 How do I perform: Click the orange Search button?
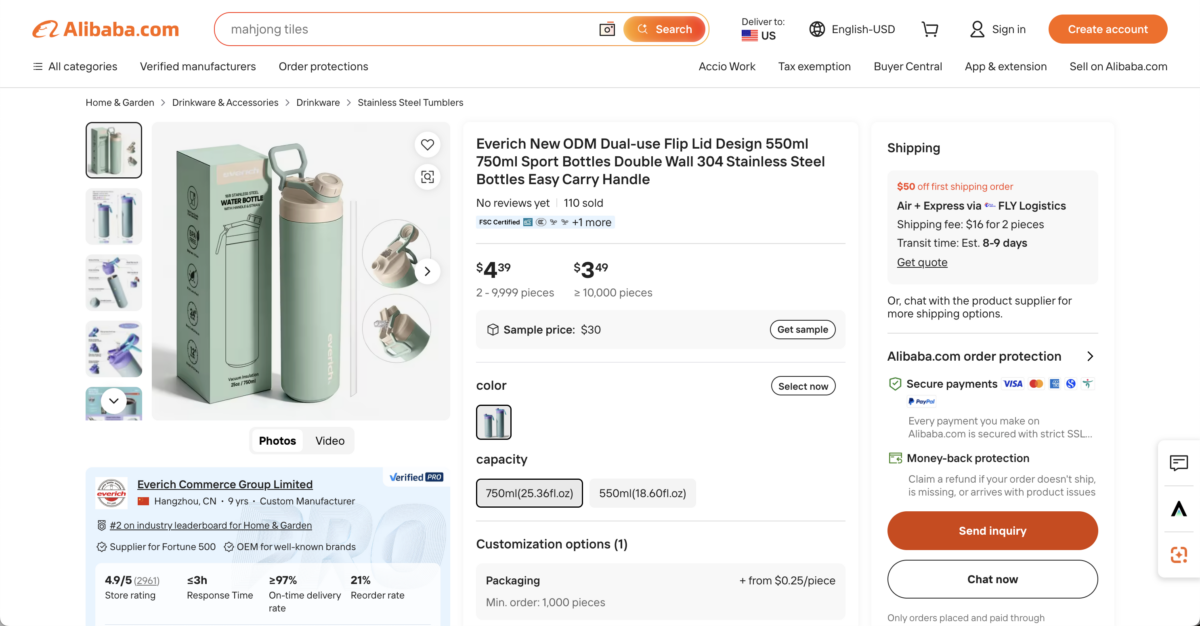click(664, 29)
